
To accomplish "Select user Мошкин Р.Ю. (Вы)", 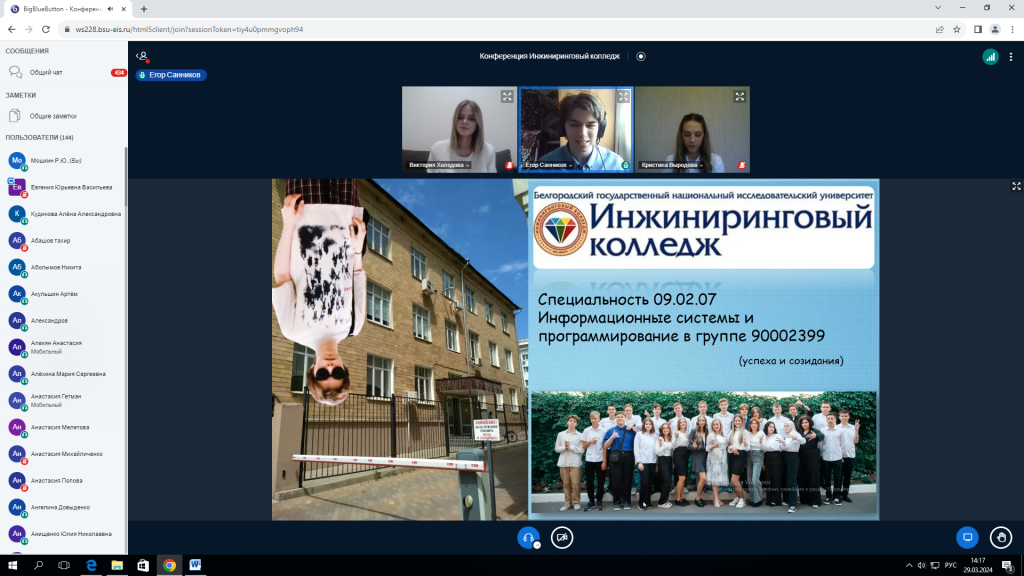I will 63,161.
